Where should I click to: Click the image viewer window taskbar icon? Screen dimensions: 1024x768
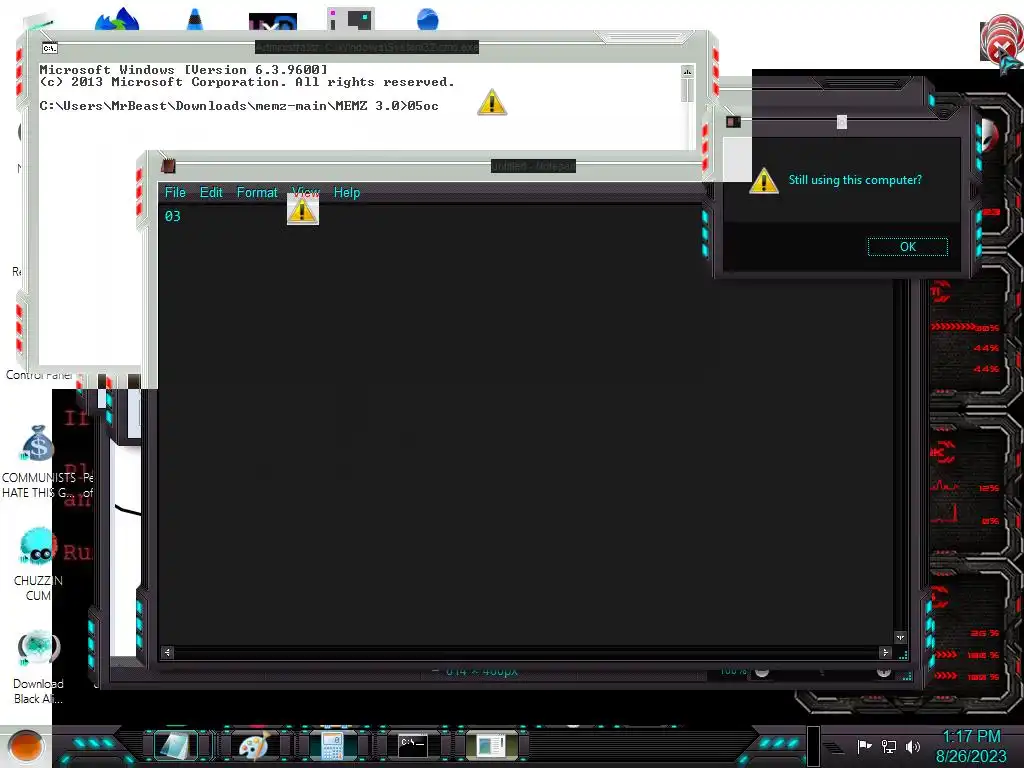pyautogui.click(x=491, y=746)
